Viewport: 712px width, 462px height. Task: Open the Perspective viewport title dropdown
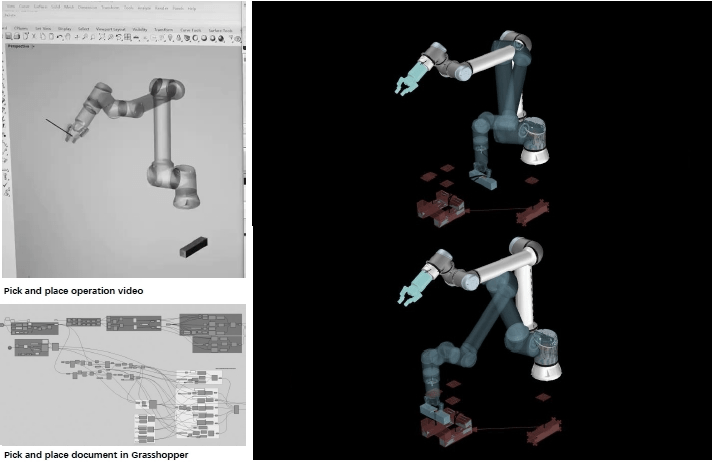coord(19,47)
